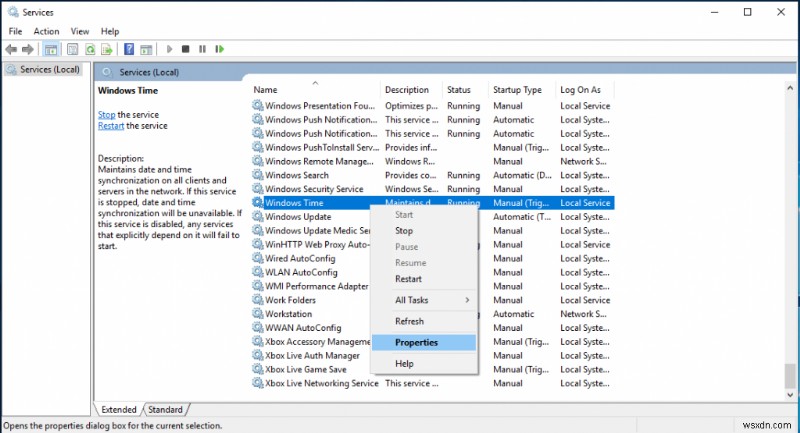The image size is (800, 433).
Task: Select Properties in the context menu
Action: [424, 342]
